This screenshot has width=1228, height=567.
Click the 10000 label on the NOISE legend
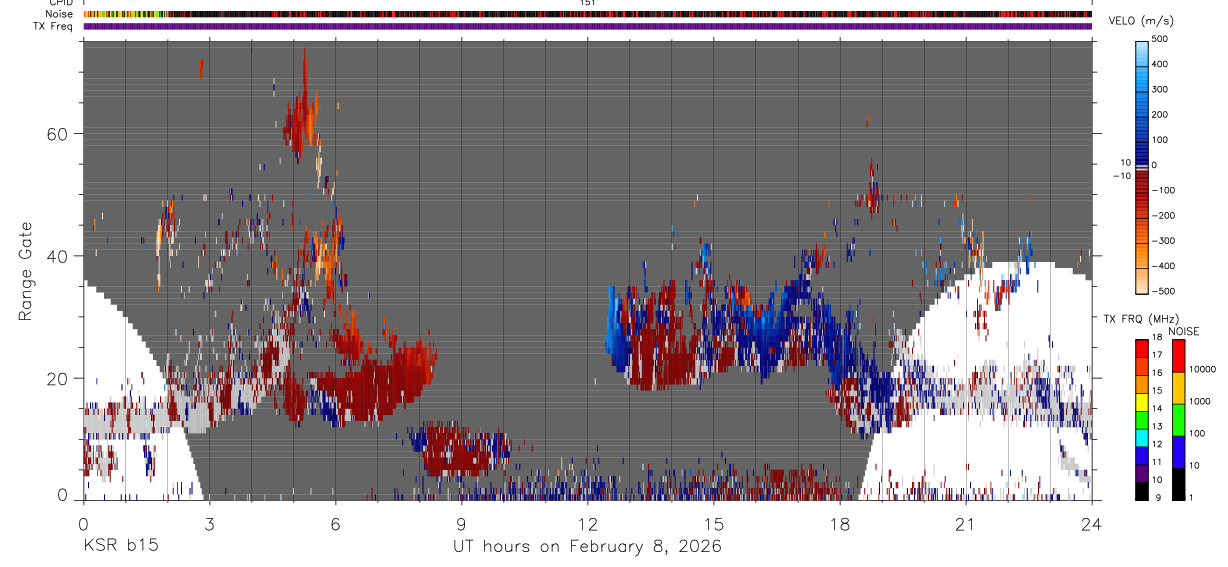1202,369
